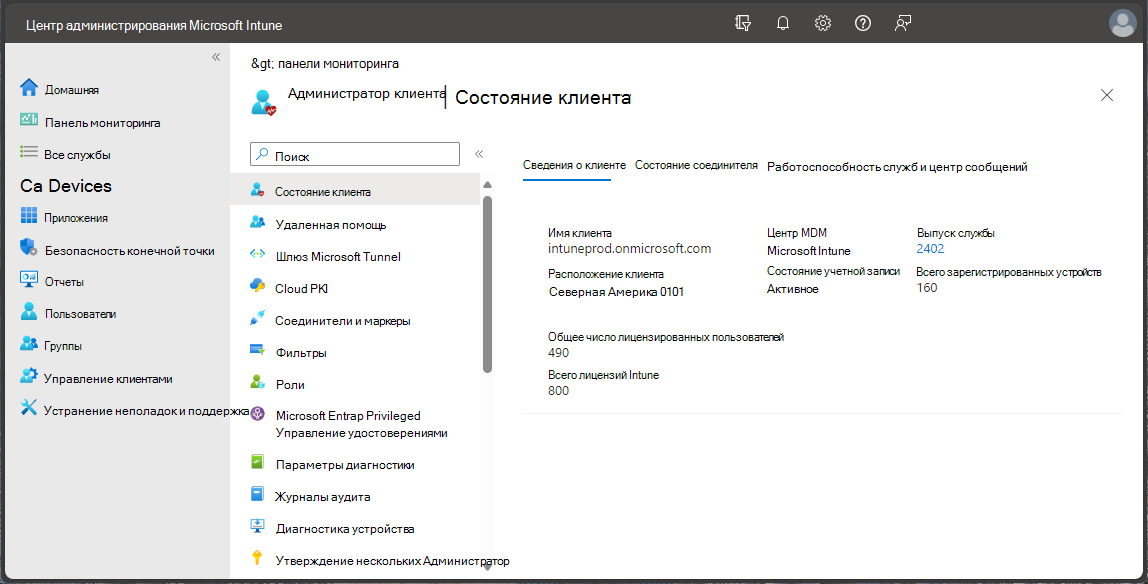Click the Панель мониторинга dashboard icon
The image size is (1148, 584).
point(29,121)
